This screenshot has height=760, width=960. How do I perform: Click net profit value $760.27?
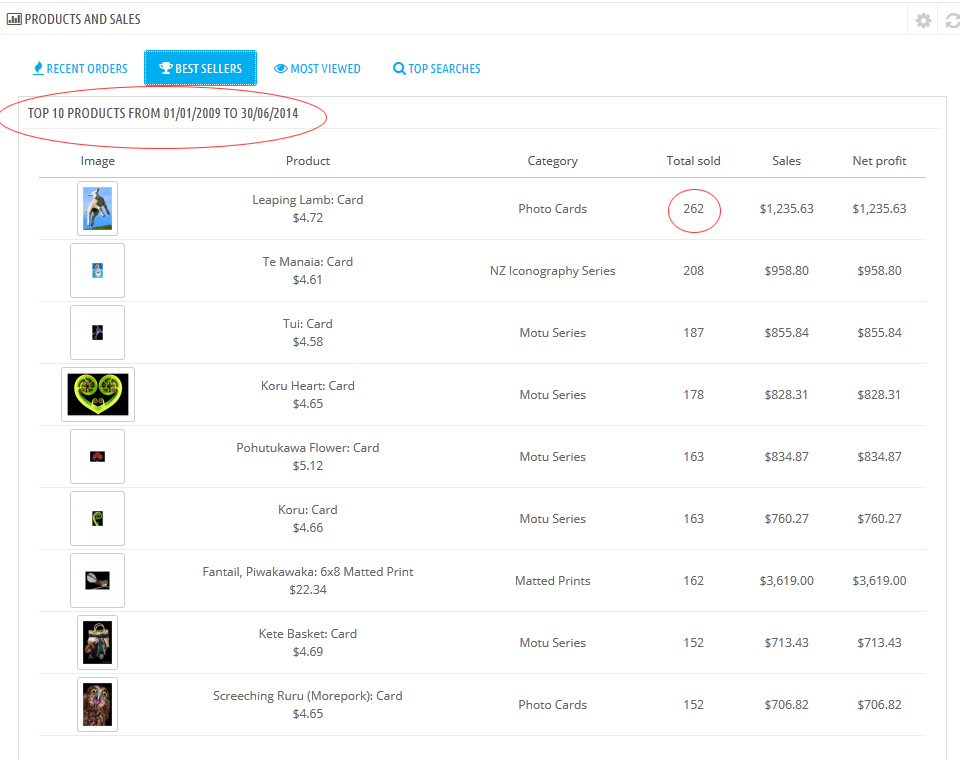tap(880, 518)
